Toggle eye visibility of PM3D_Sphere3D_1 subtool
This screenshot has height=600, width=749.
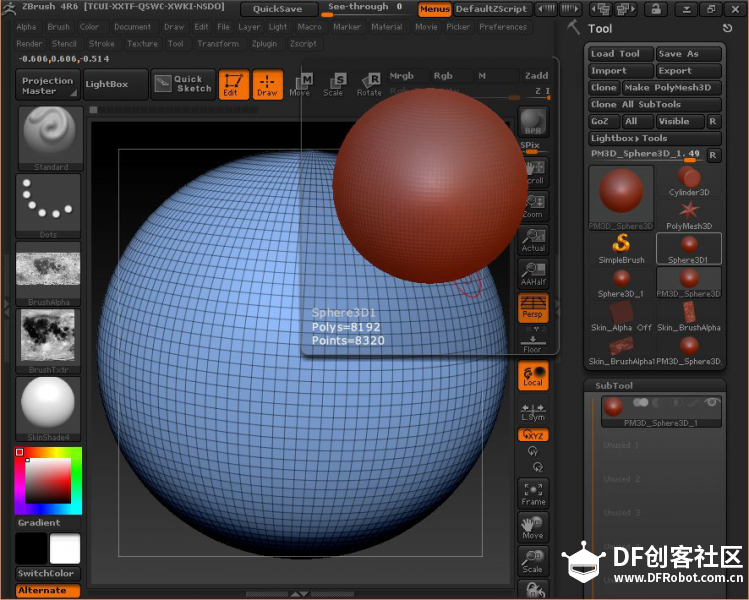click(711, 403)
